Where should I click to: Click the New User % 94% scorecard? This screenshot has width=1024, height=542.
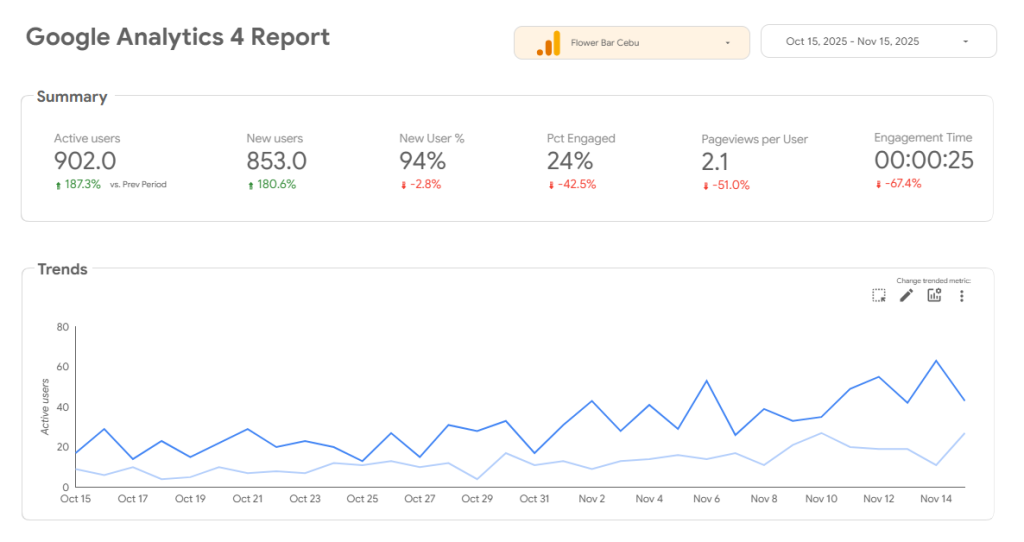pyautogui.click(x=422, y=161)
